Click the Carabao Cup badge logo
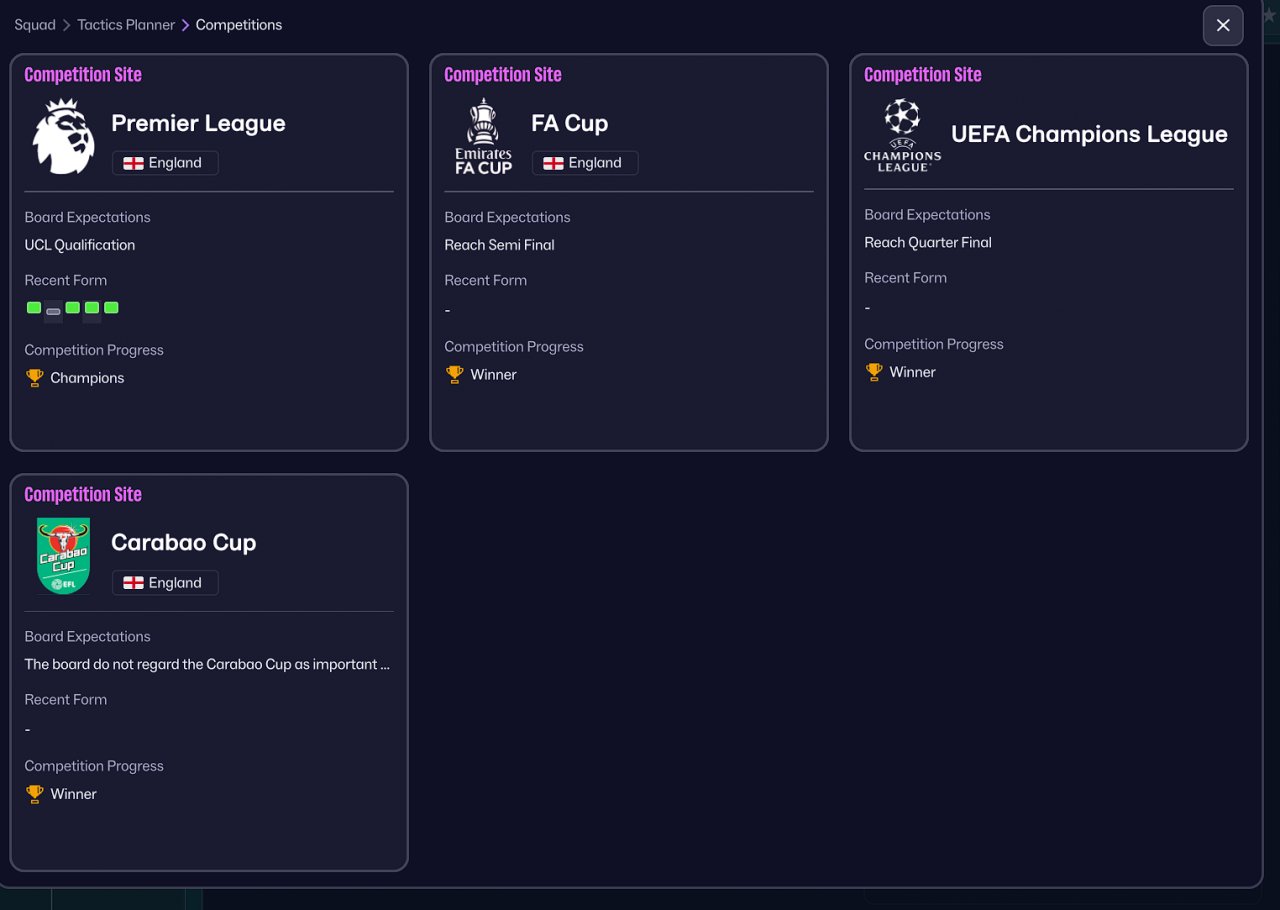This screenshot has width=1280, height=910. 63,556
